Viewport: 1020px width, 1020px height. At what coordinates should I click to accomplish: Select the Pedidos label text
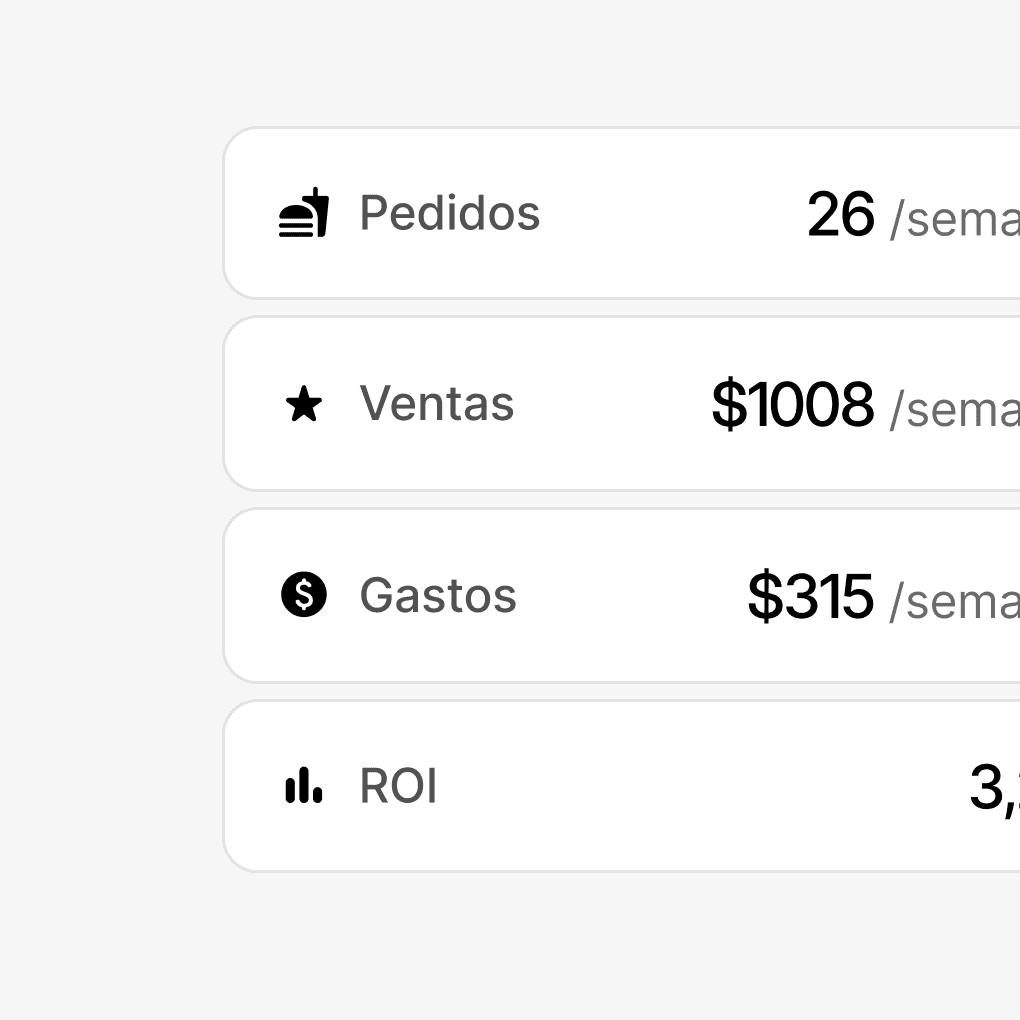pyautogui.click(x=449, y=213)
